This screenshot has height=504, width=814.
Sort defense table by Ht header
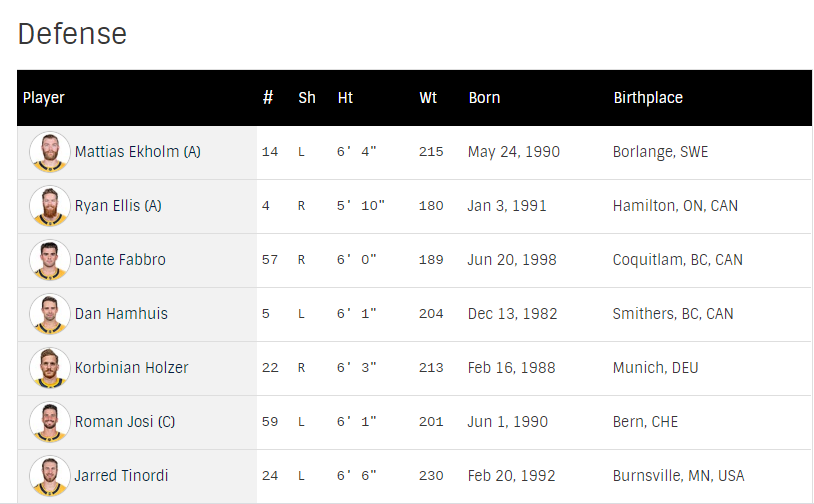point(345,98)
